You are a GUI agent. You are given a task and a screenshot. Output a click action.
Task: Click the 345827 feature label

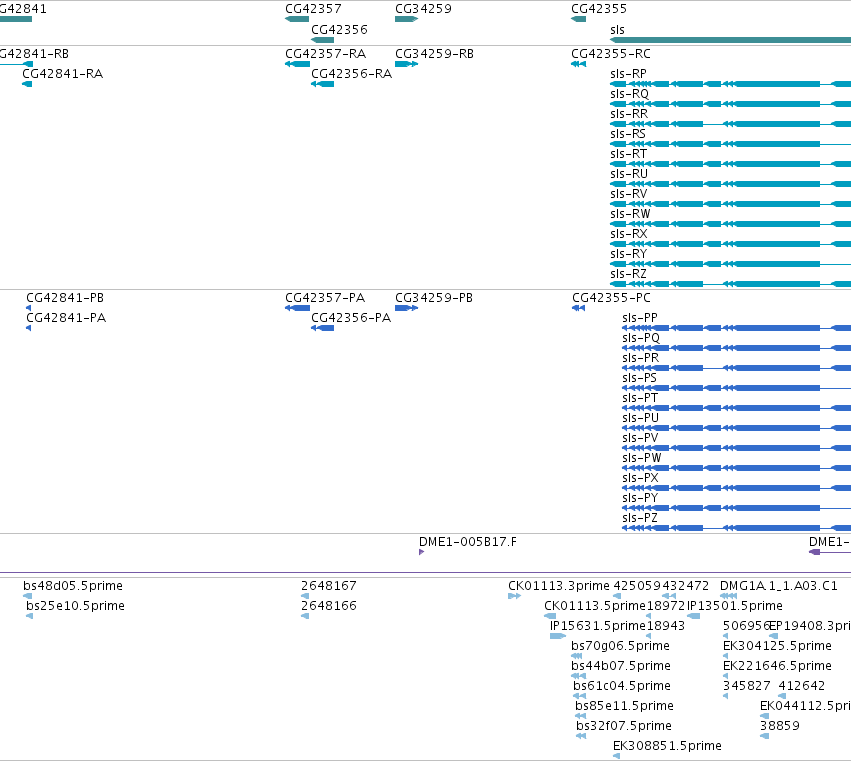point(746,686)
